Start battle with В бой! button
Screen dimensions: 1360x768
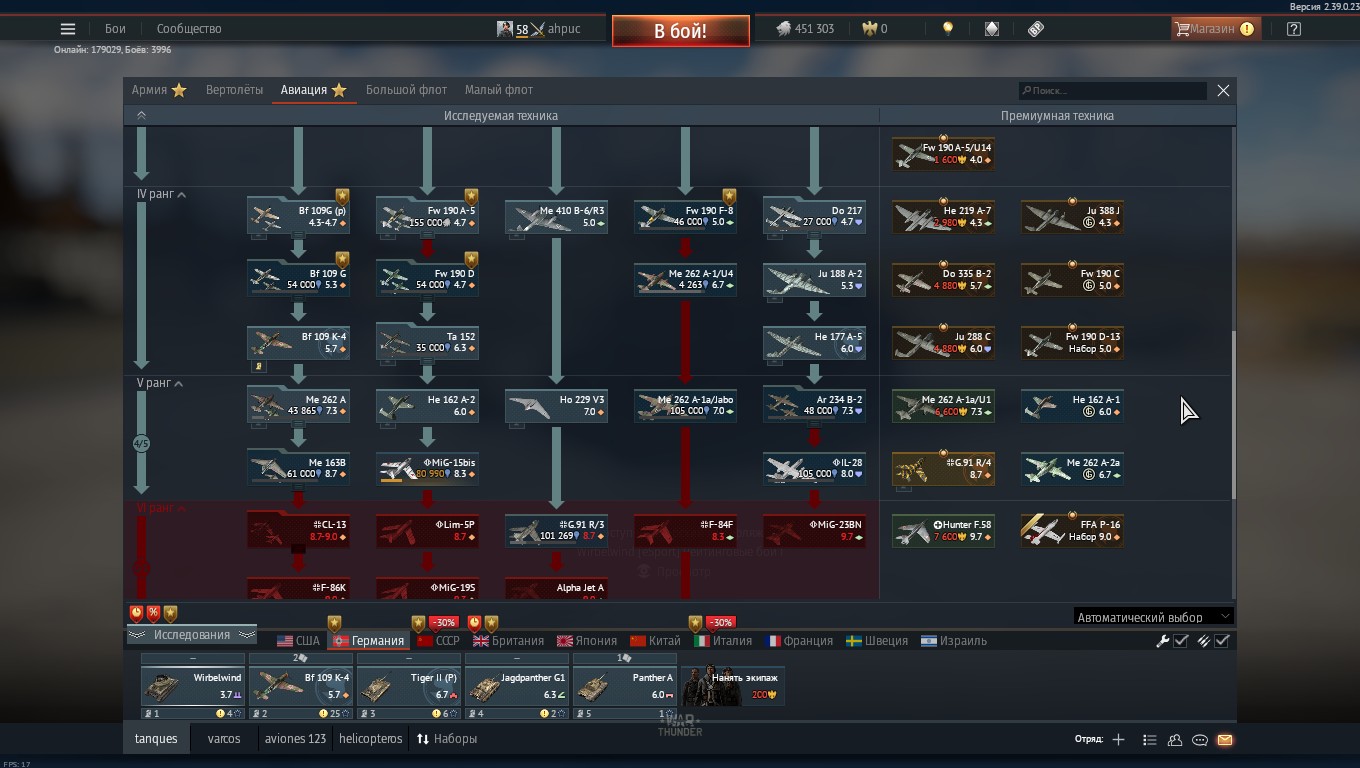[681, 31]
